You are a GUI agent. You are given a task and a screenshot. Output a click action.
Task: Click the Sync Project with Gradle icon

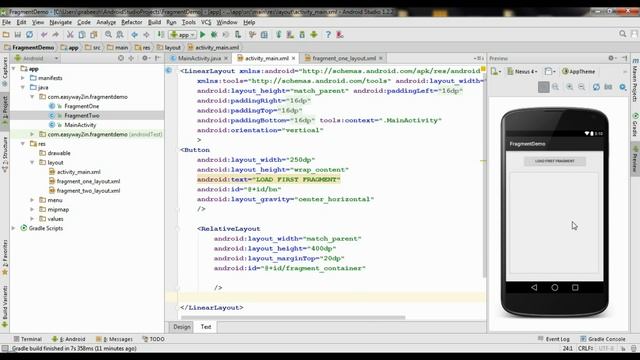click(279, 35)
